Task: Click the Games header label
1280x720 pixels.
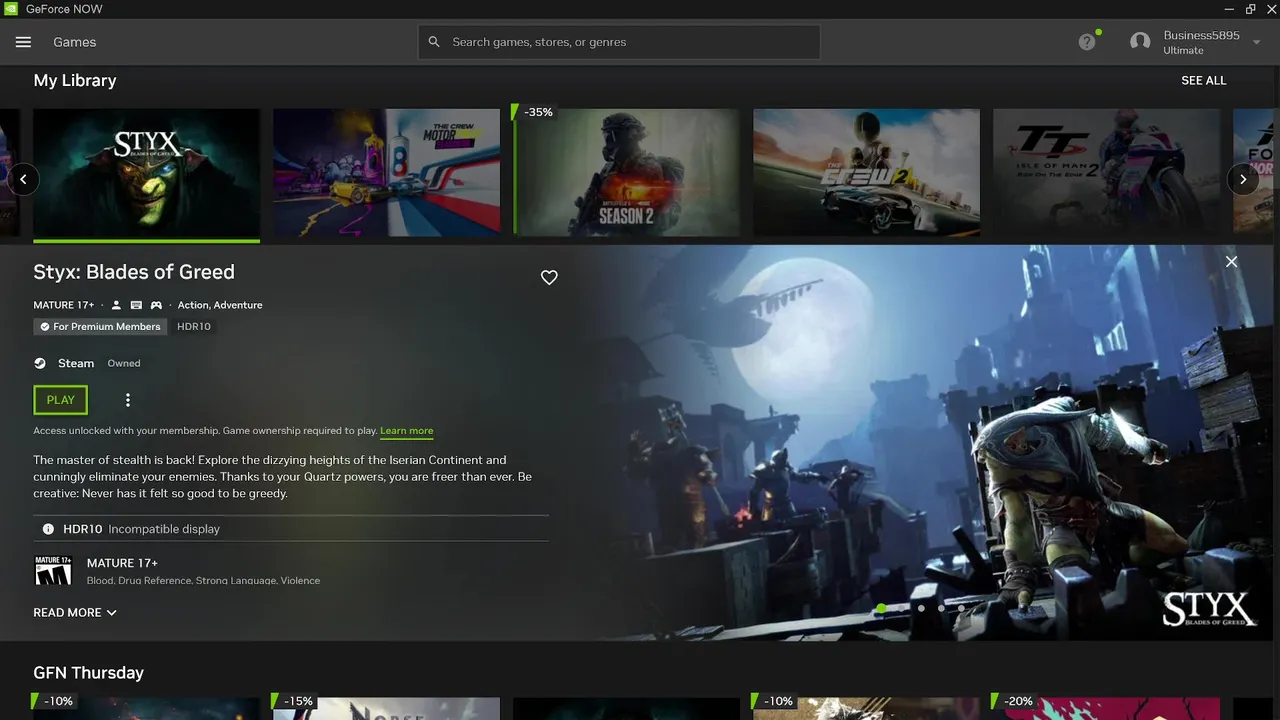Action: (x=75, y=42)
